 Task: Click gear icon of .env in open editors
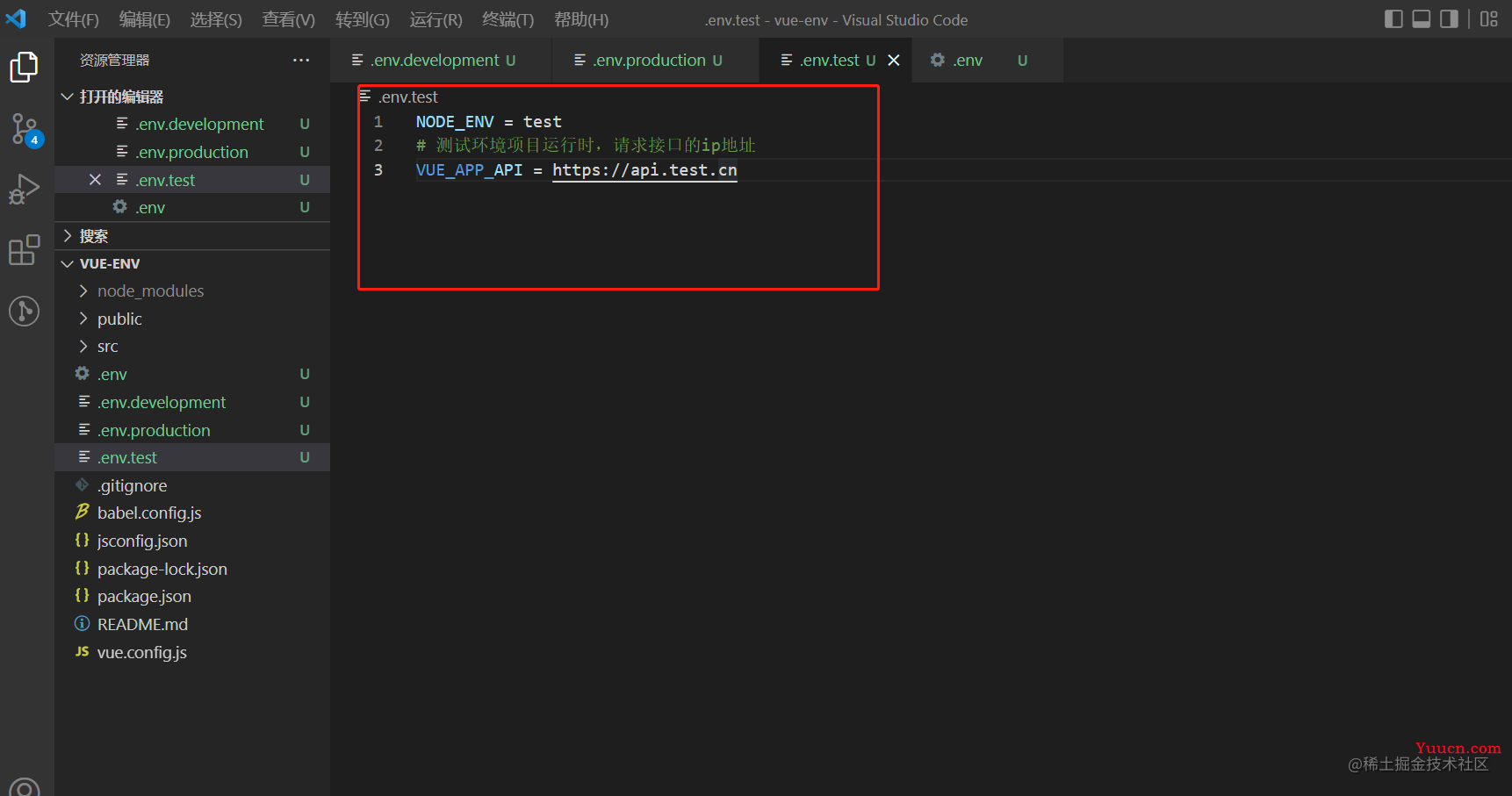tap(120, 206)
